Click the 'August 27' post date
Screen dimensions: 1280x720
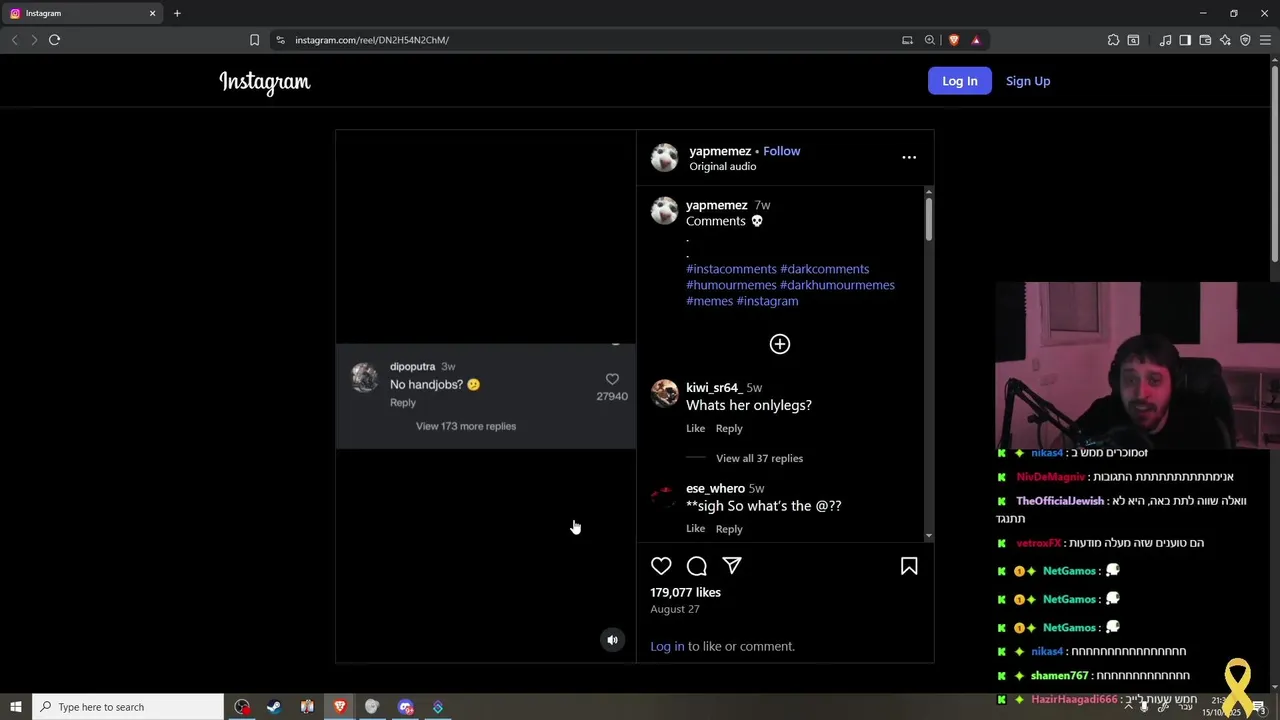pos(675,609)
